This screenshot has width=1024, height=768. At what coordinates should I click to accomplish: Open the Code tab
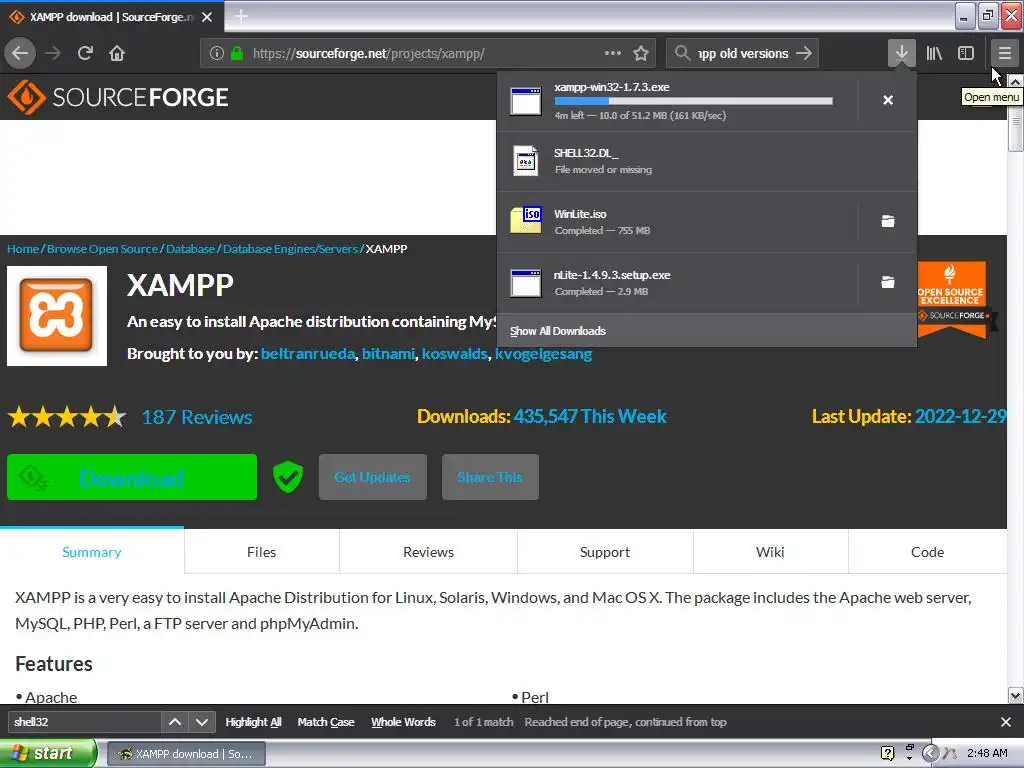(x=927, y=552)
